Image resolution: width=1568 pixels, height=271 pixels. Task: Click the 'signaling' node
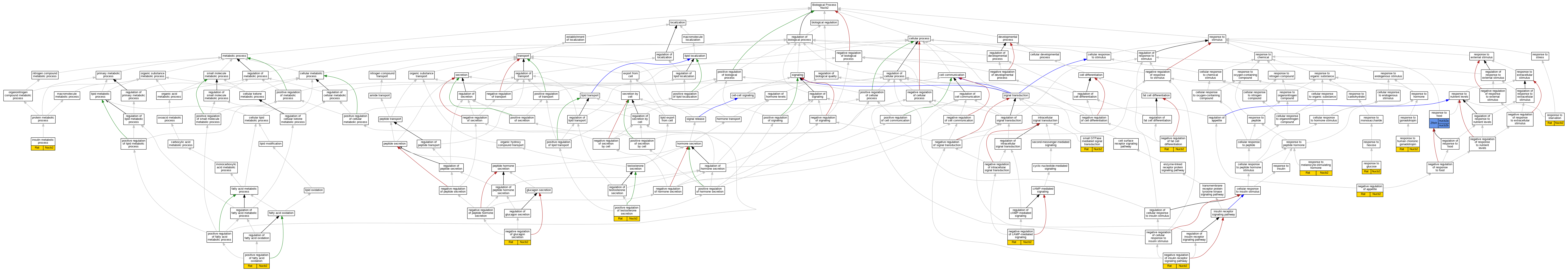(797, 75)
